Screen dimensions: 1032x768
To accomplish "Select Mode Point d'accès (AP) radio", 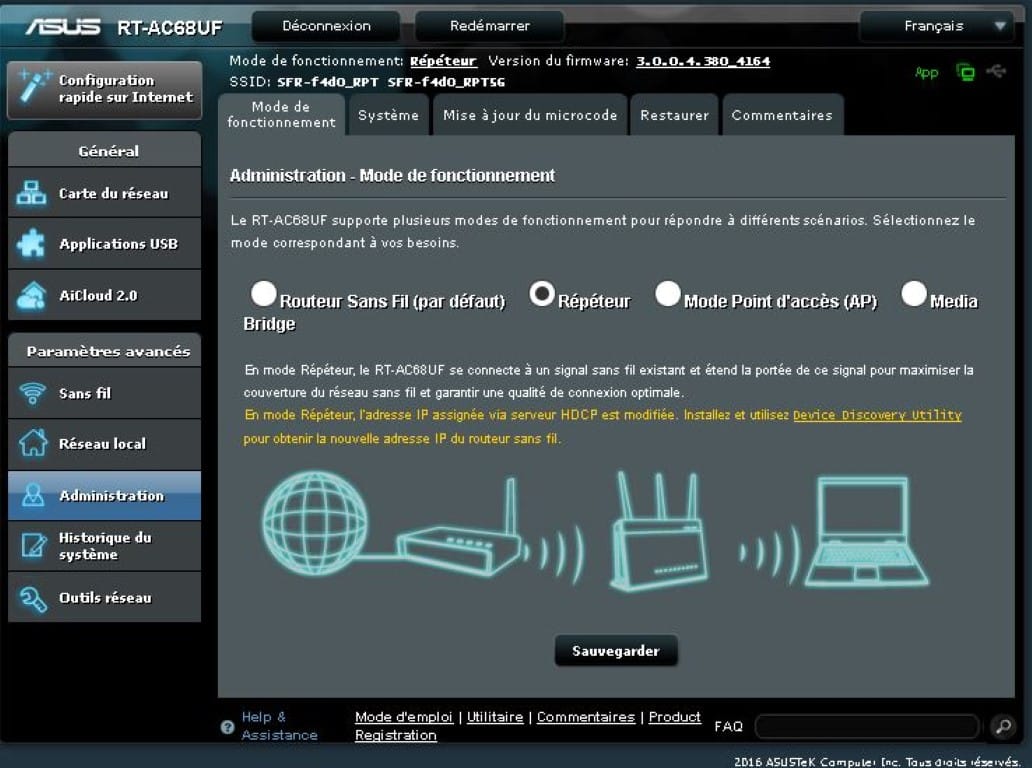I will [667, 294].
